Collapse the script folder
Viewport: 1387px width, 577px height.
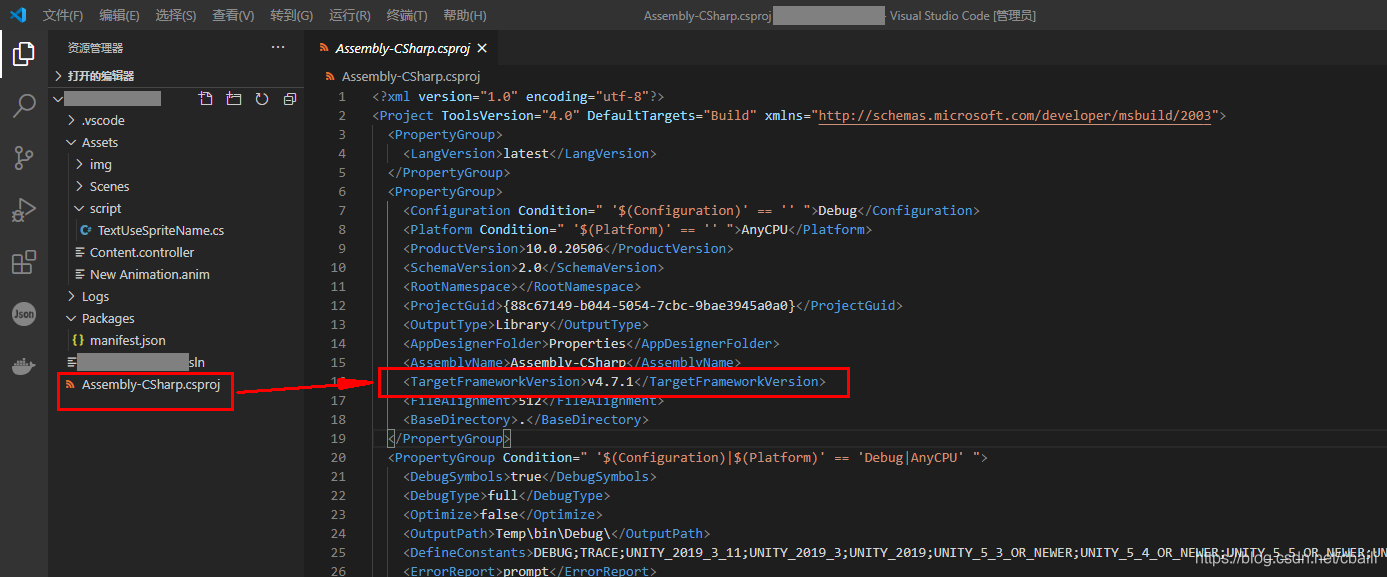[176, 208]
